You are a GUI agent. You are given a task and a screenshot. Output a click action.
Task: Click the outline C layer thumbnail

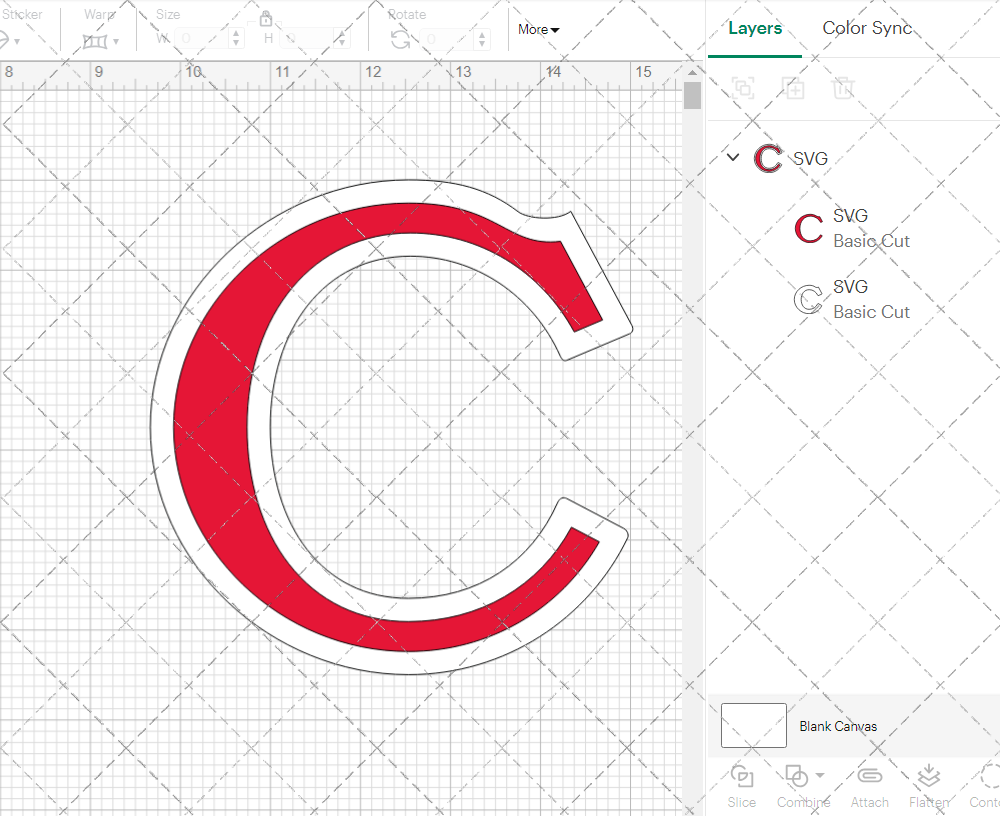808,299
